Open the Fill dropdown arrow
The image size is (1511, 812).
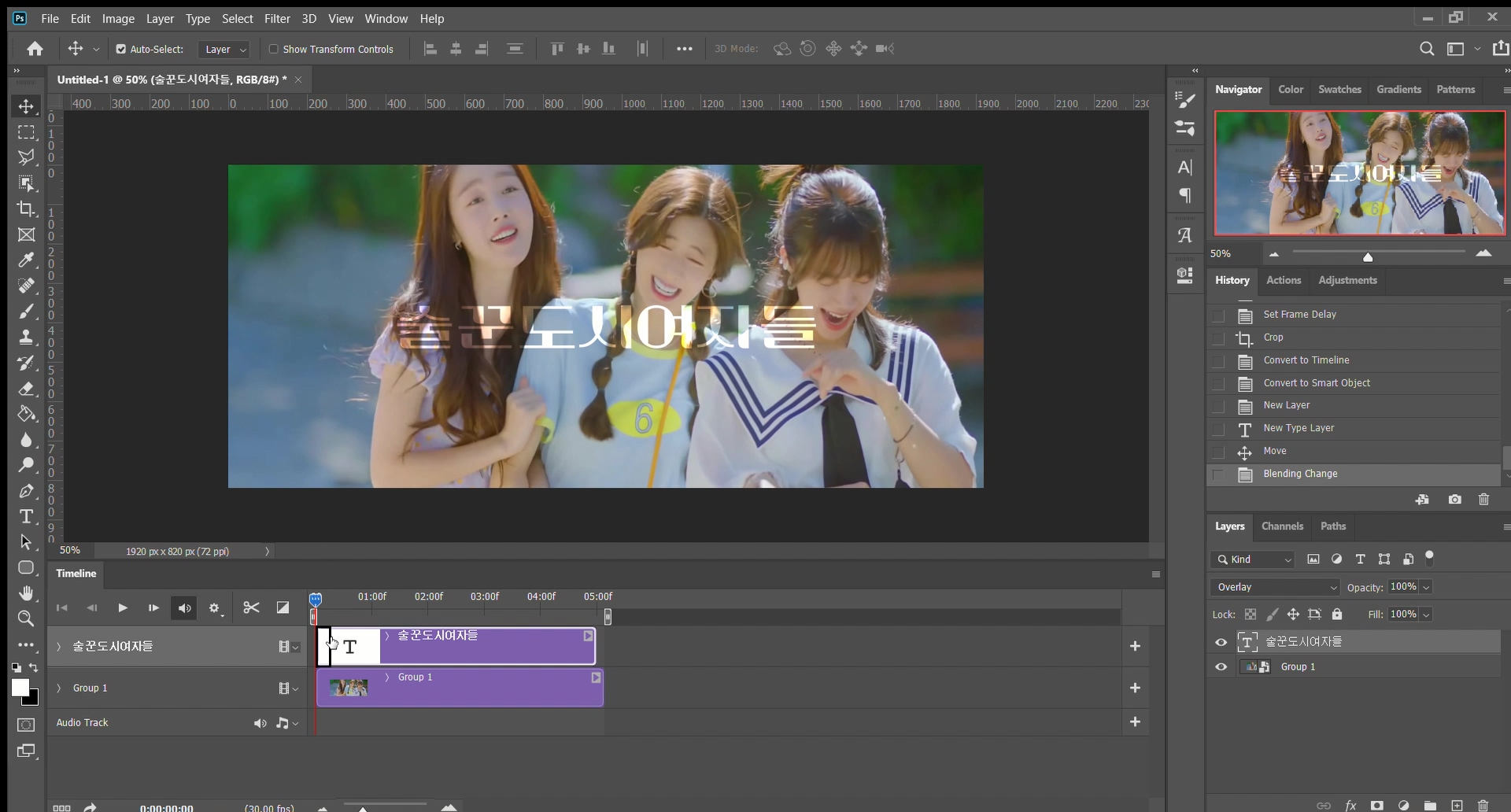[x=1426, y=615]
